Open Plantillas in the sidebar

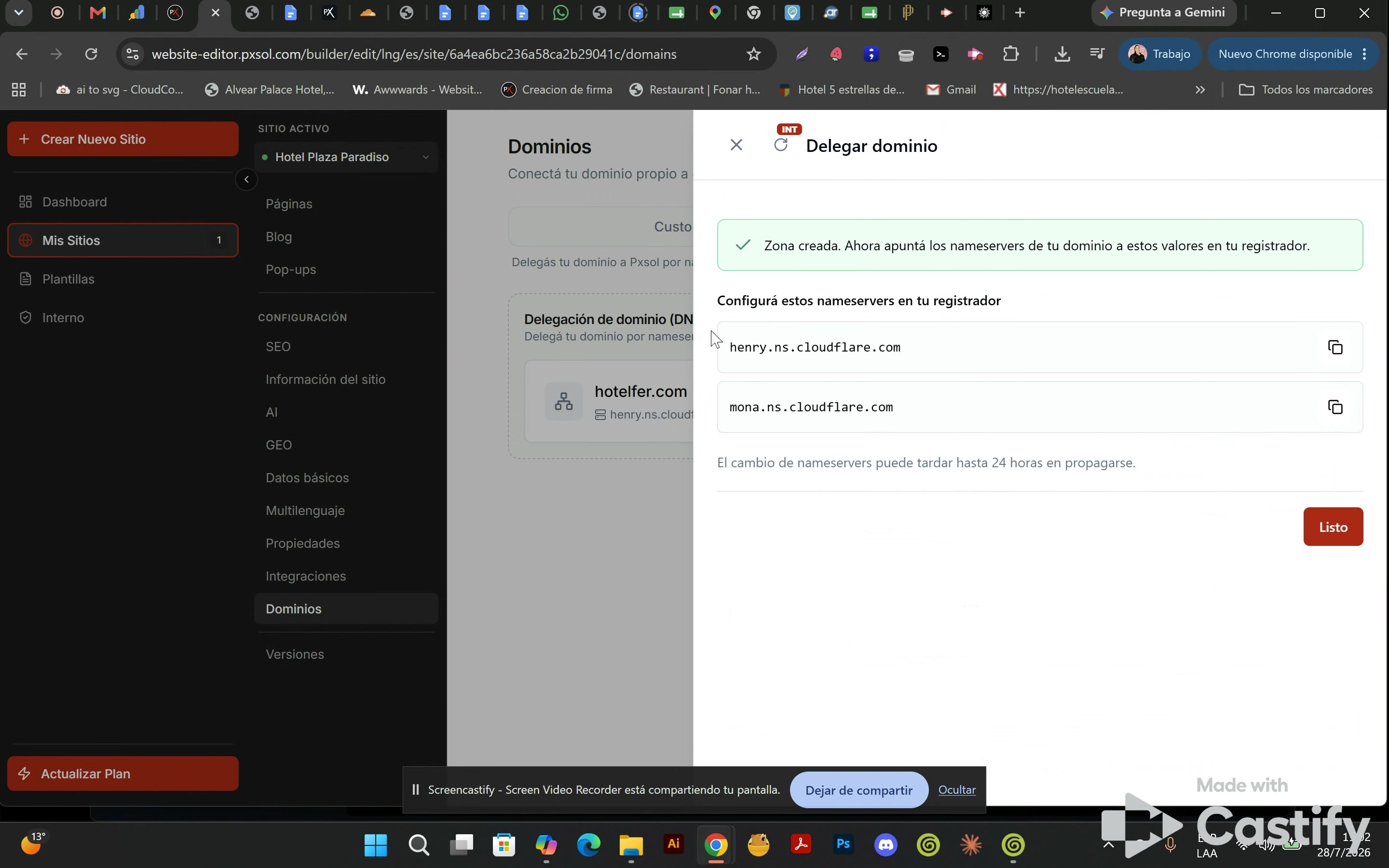(x=123, y=279)
